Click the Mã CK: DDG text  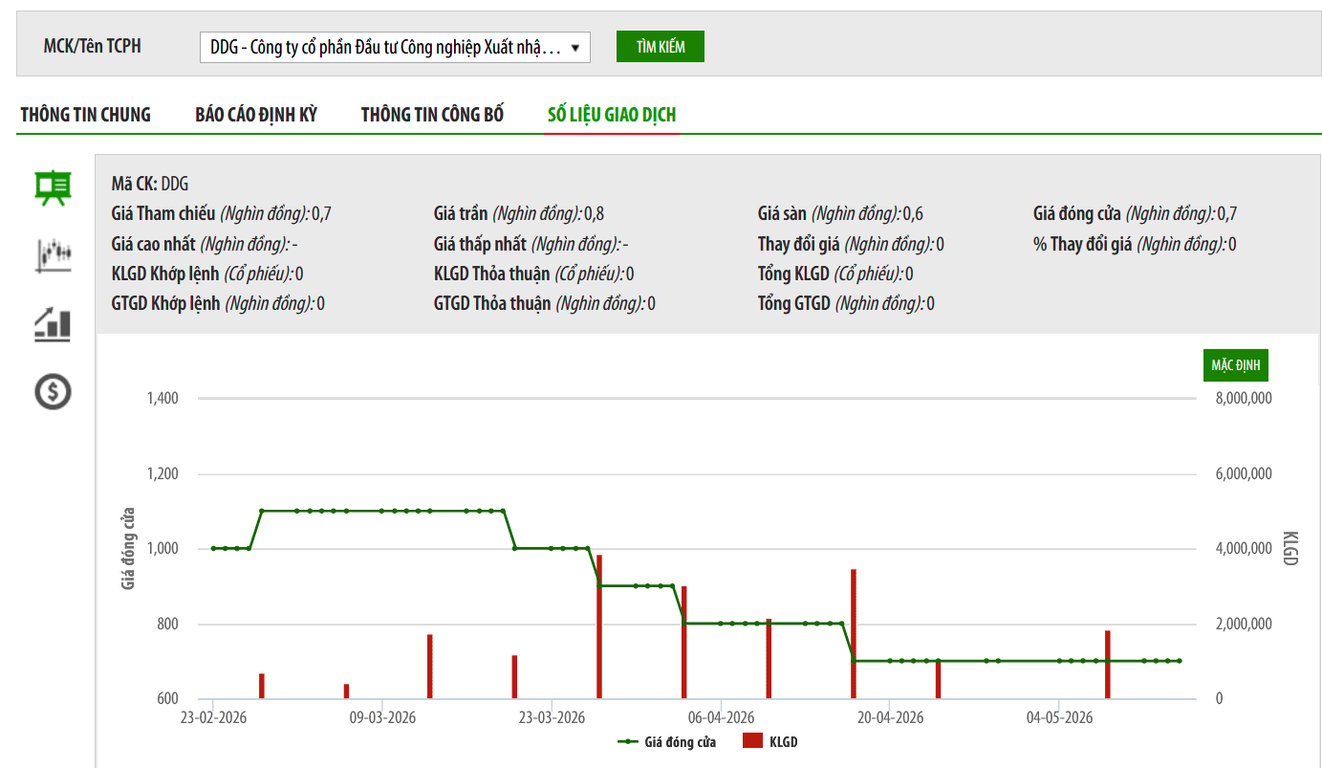(x=150, y=184)
